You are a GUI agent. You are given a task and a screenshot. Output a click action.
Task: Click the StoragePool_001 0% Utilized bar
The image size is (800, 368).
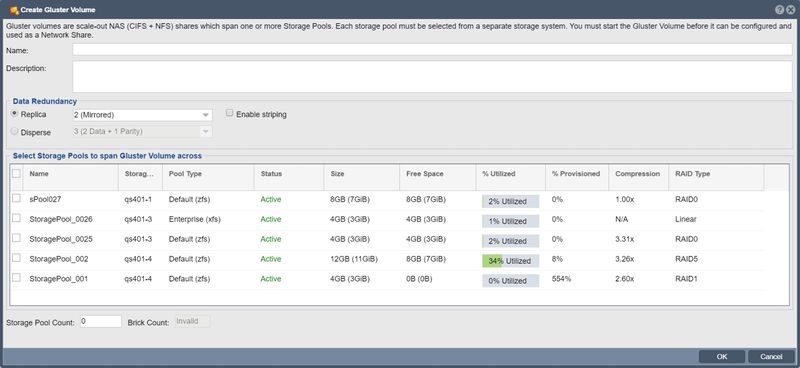[510, 281]
